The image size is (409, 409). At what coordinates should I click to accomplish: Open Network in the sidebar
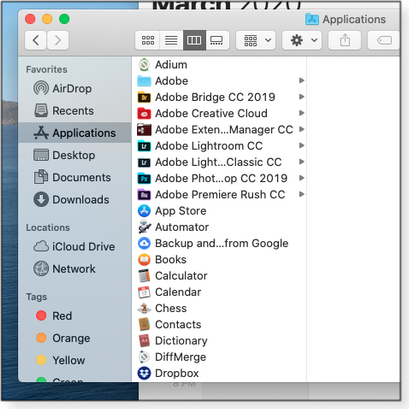coord(75,269)
